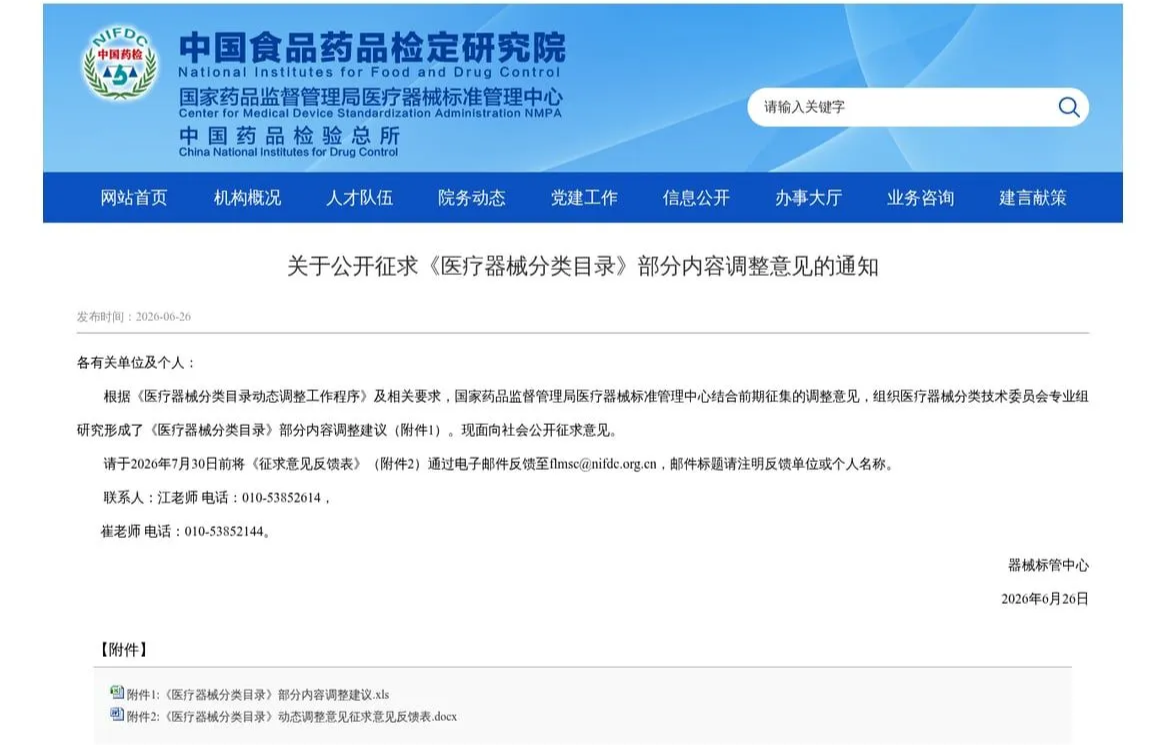The image size is (1166, 745).
Task: Click the 【附件】 heading
Action: (123, 650)
